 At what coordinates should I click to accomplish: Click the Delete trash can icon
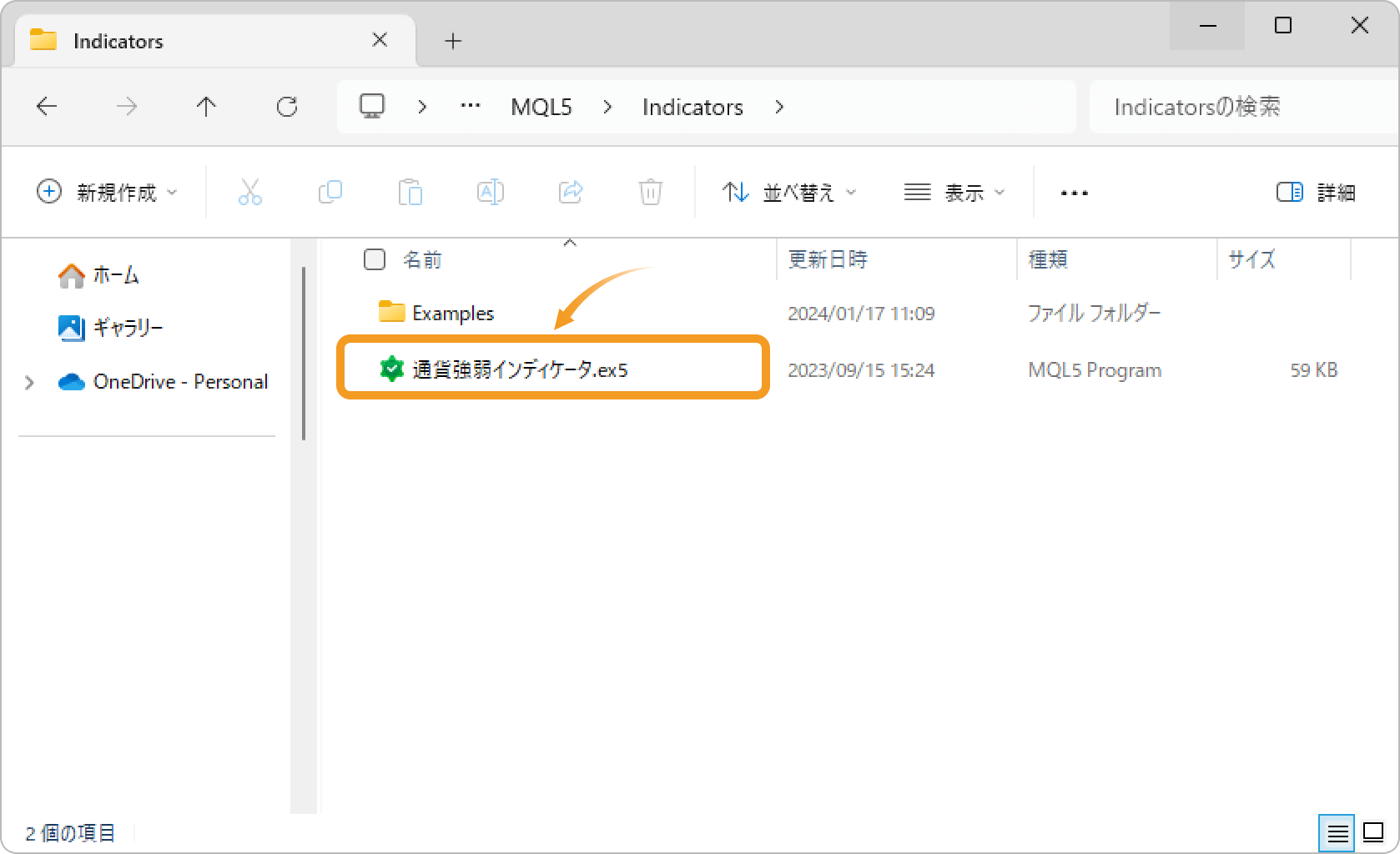coord(651,193)
